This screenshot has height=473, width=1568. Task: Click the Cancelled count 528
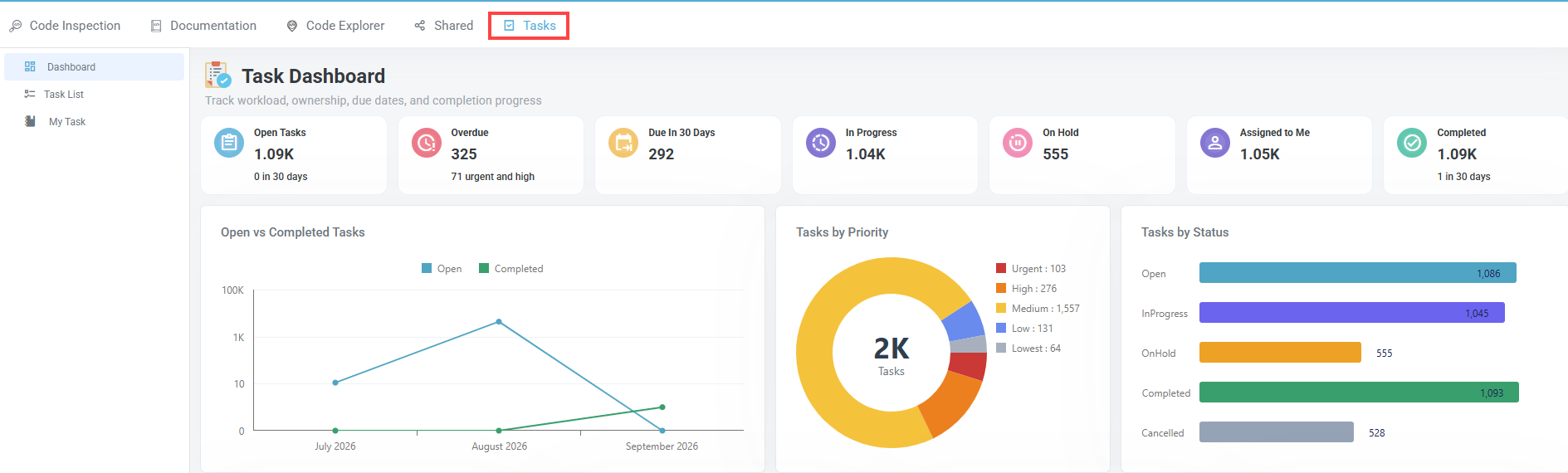(x=1377, y=433)
